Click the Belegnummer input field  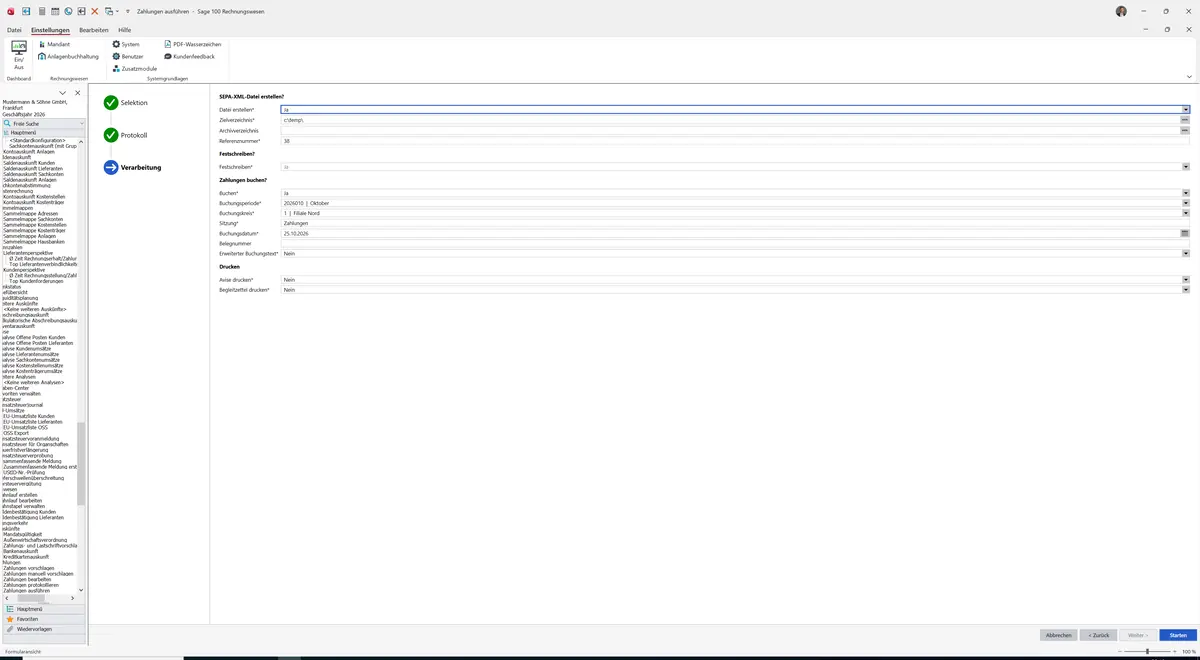(735, 243)
